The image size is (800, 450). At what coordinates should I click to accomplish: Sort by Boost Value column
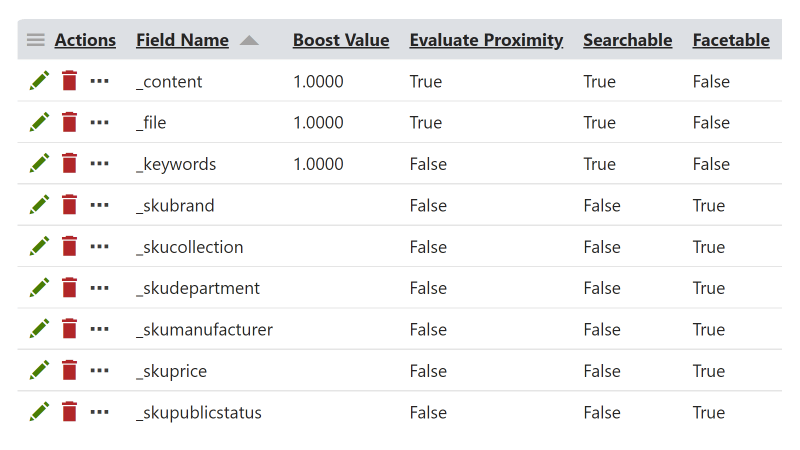coord(341,40)
